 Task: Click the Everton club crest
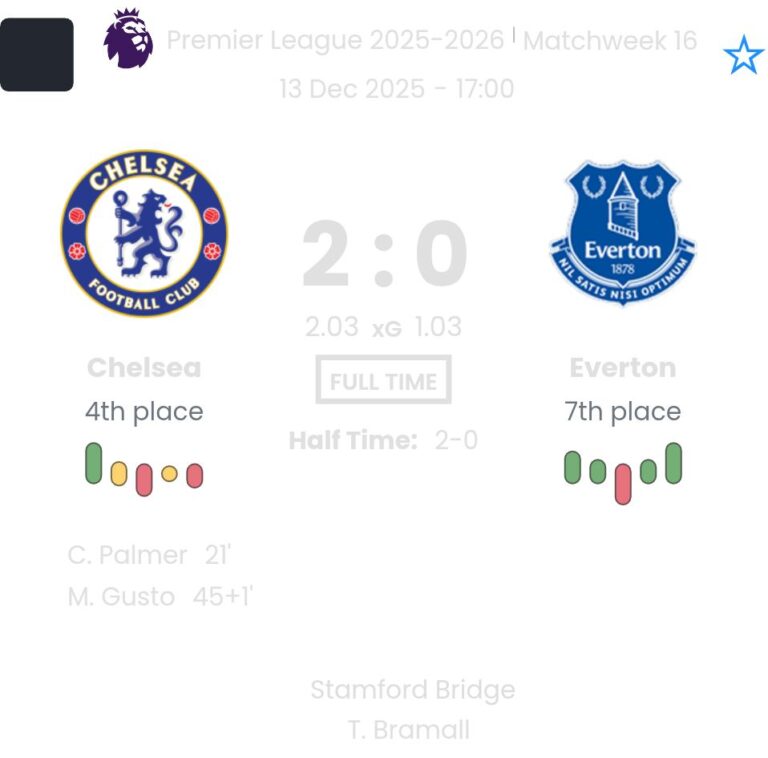coord(623,233)
